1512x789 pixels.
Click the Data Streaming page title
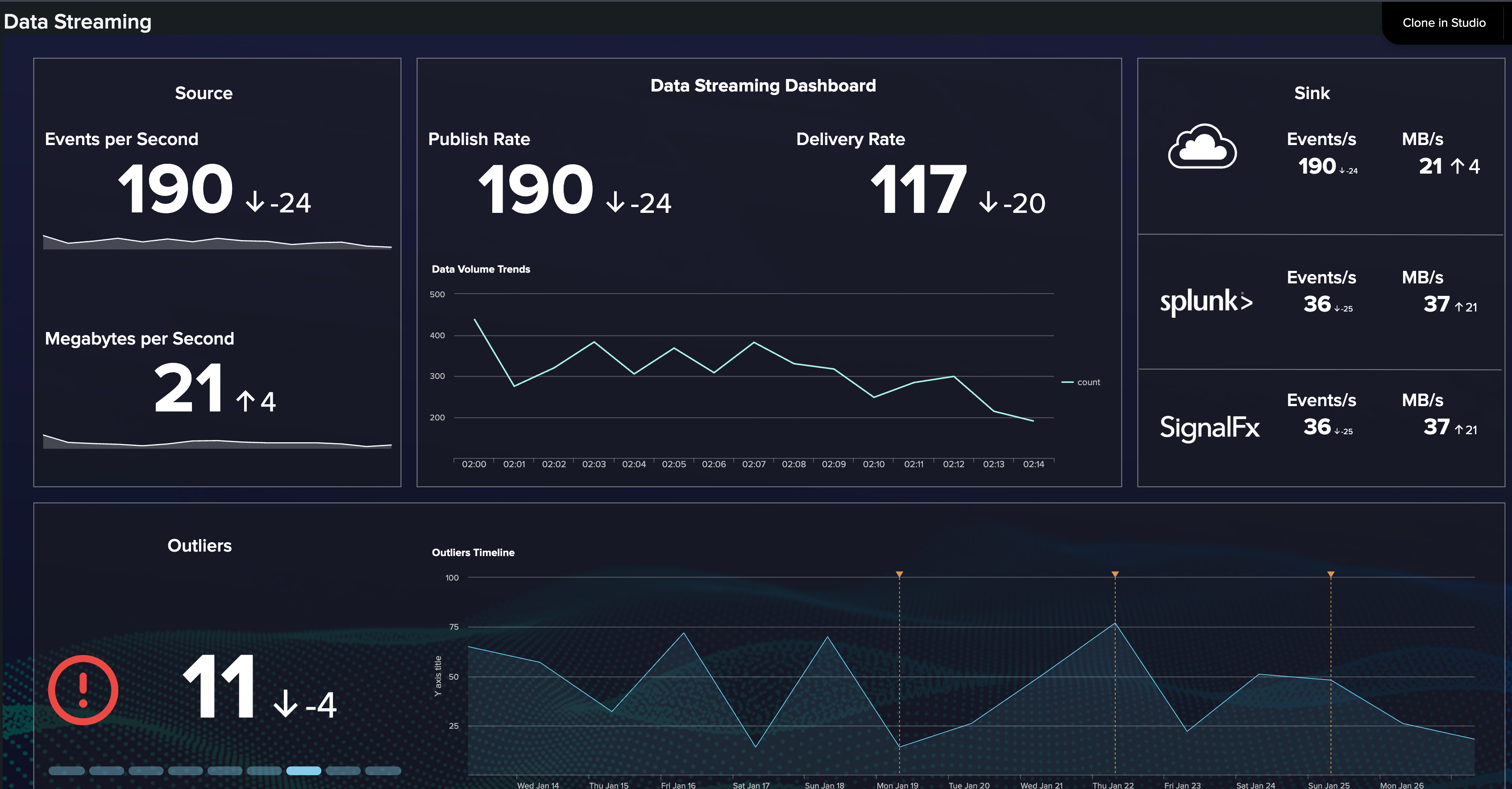(78, 22)
